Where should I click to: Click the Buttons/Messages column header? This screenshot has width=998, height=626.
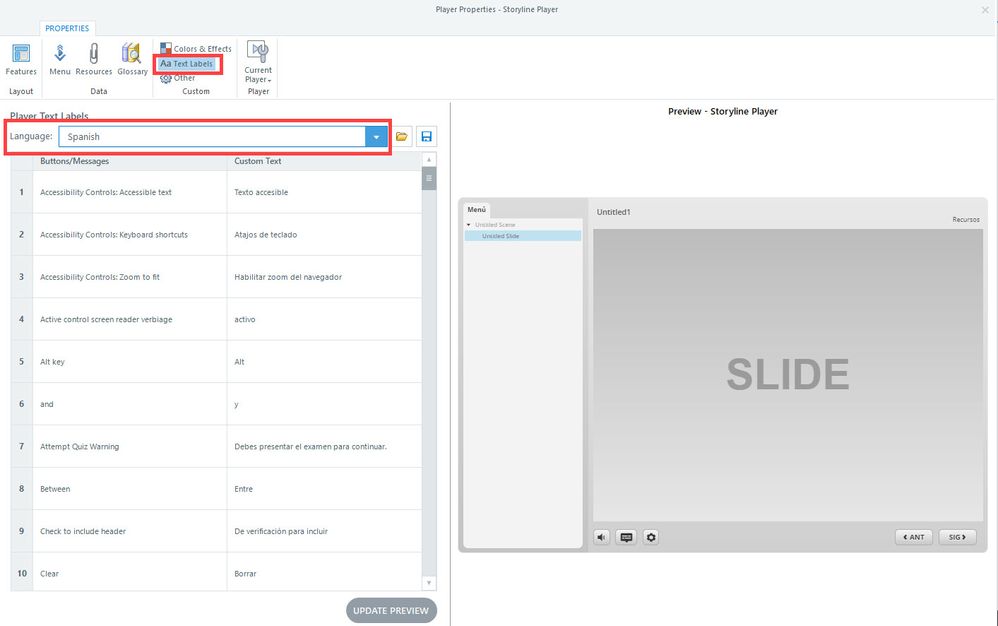point(130,161)
